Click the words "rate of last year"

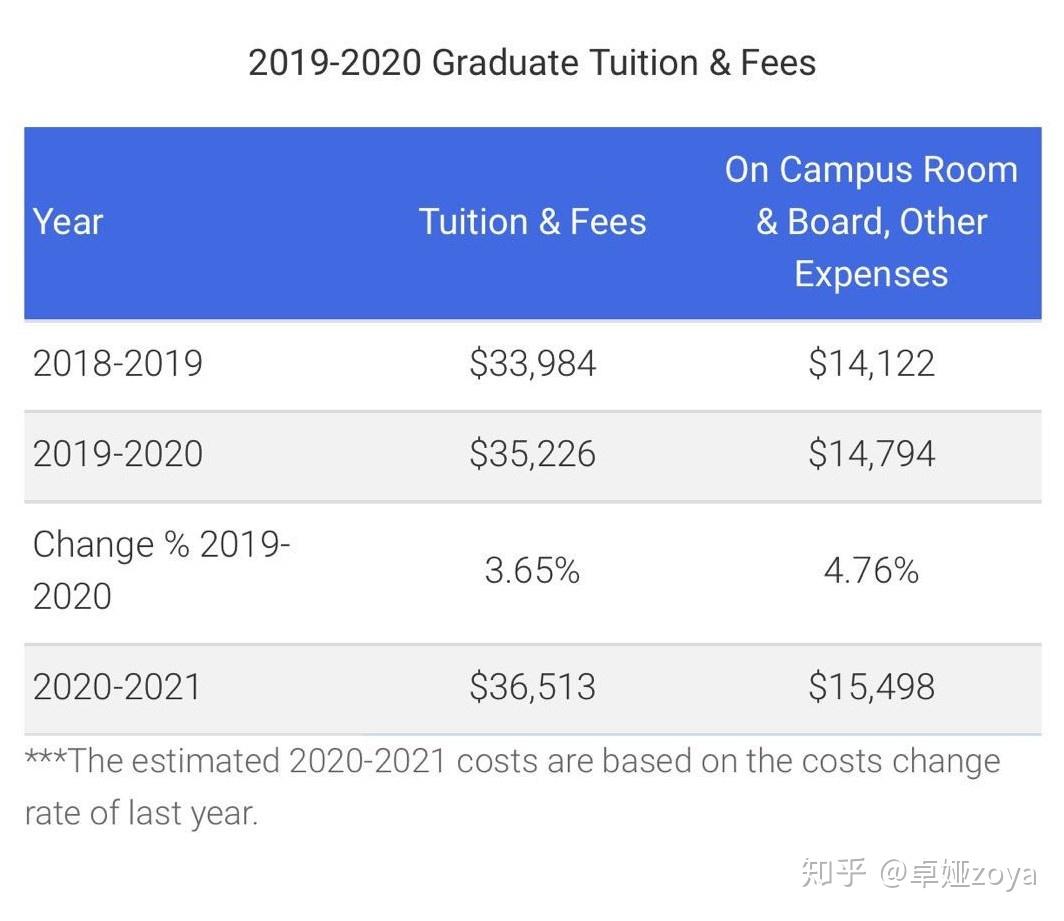click(x=141, y=812)
